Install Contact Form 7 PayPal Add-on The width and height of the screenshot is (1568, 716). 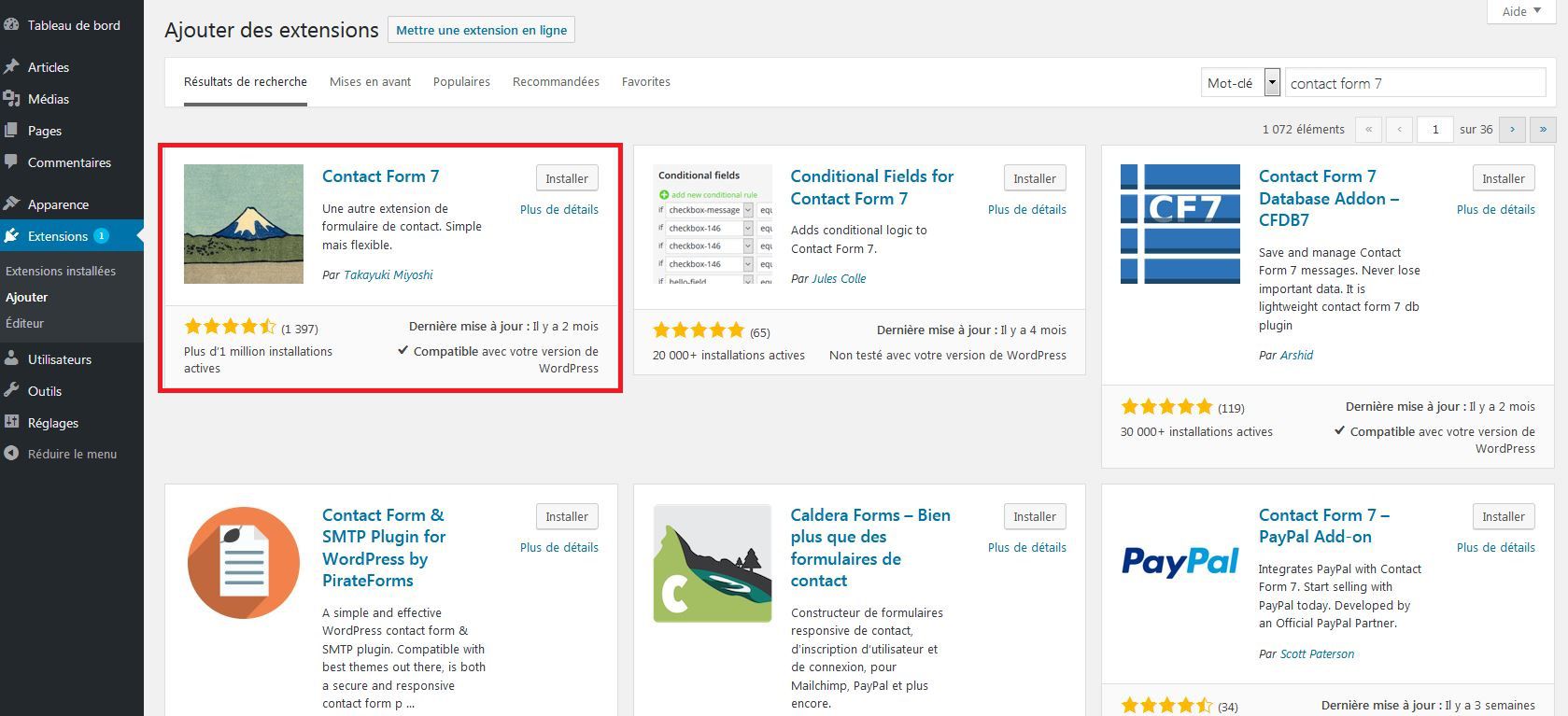[1504, 516]
